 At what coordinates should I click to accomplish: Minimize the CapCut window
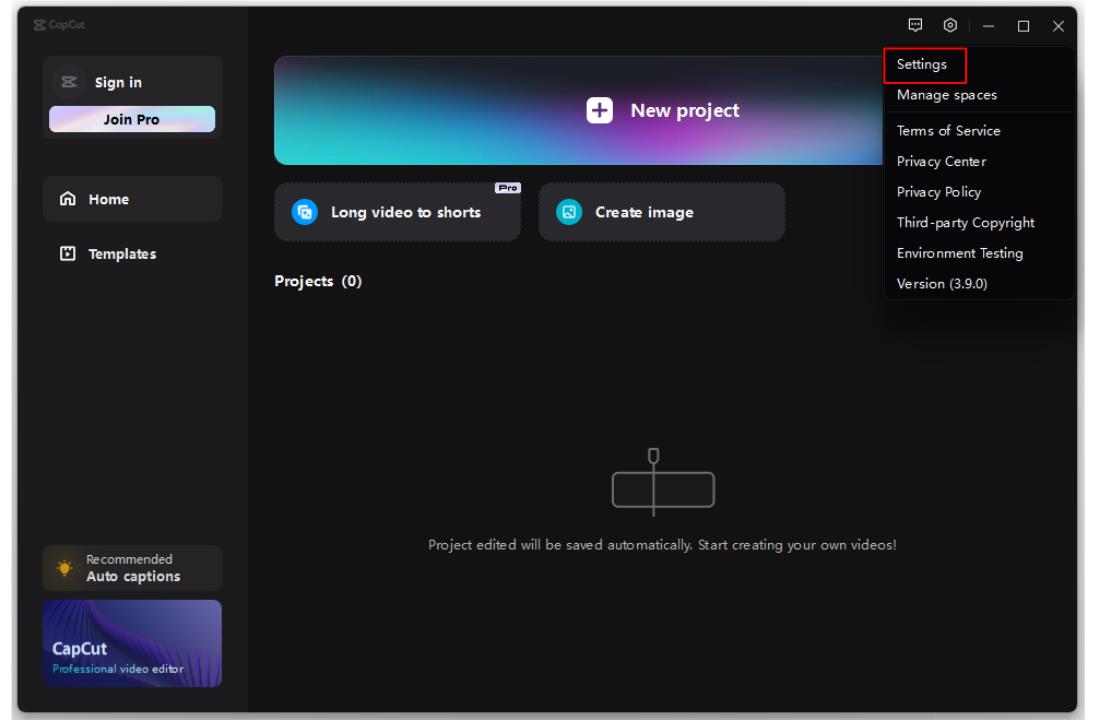pos(988,26)
